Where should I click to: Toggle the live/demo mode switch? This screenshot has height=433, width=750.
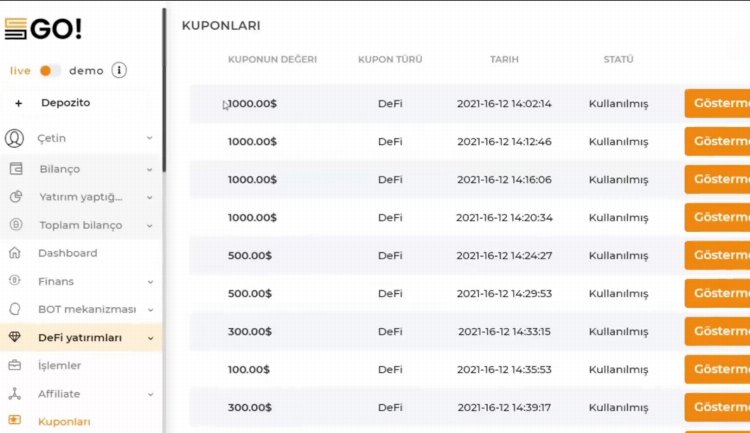pos(50,70)
